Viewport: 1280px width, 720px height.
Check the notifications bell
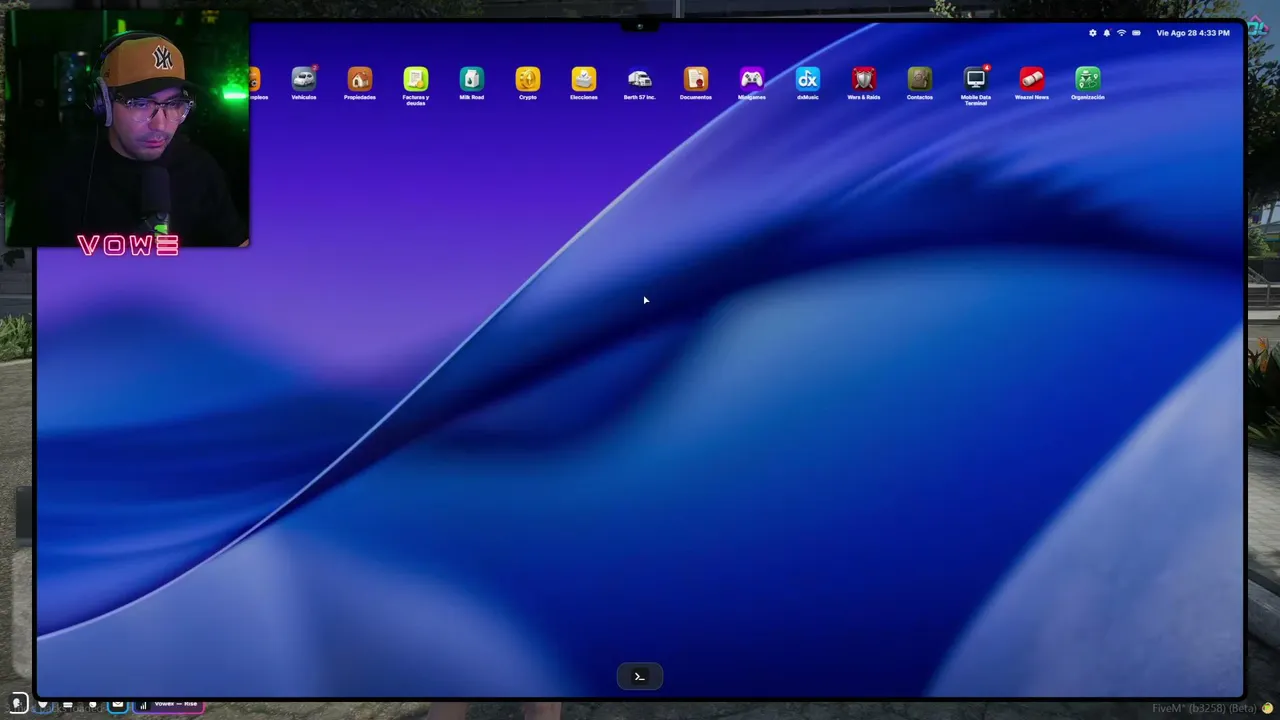click(x=1107, y=33)
